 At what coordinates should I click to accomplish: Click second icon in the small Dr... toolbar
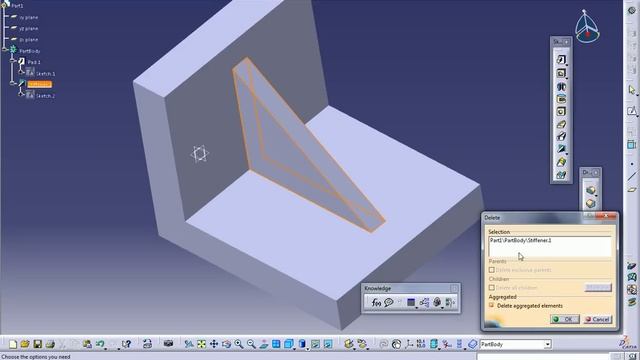[590, 203]
